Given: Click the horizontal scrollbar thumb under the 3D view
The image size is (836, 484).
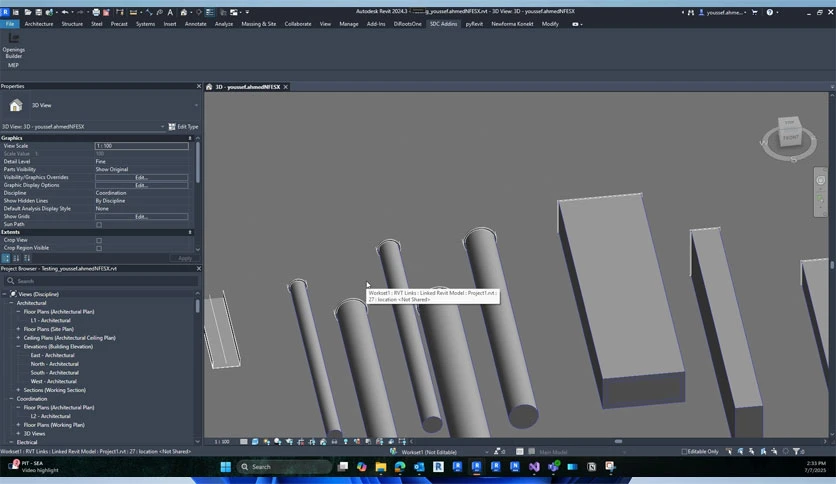Looking at the screenshot, I should click(618, 441).
